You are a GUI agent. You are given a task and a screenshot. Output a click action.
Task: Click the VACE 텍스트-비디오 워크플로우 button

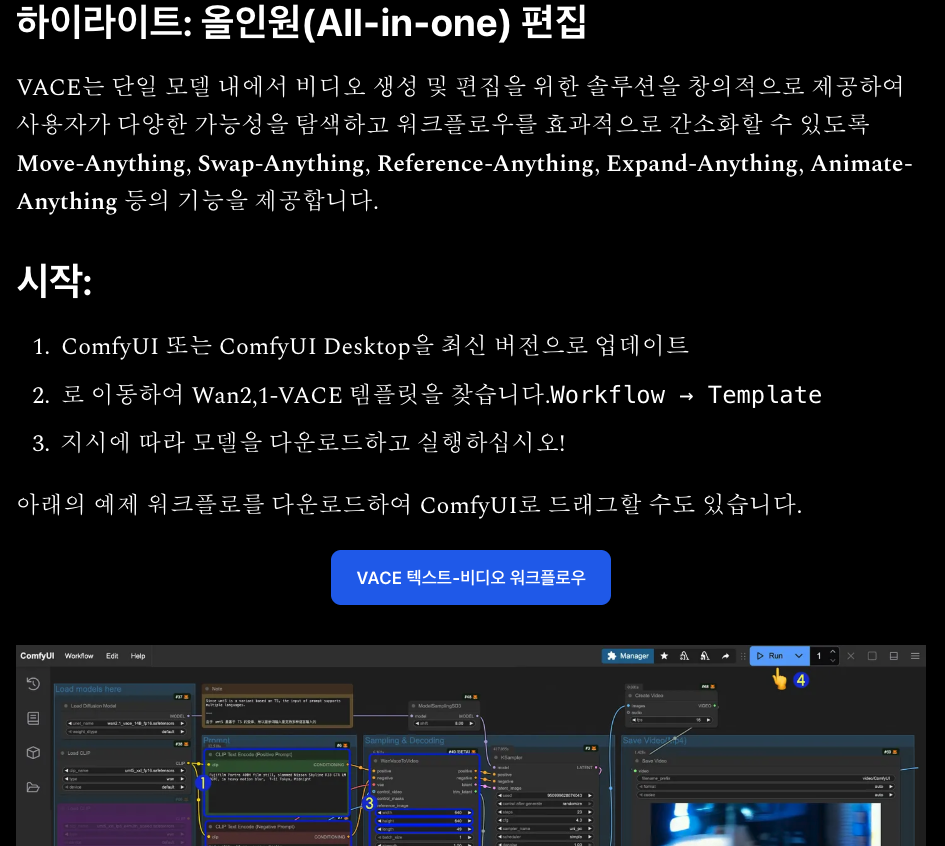pos(470,578)
